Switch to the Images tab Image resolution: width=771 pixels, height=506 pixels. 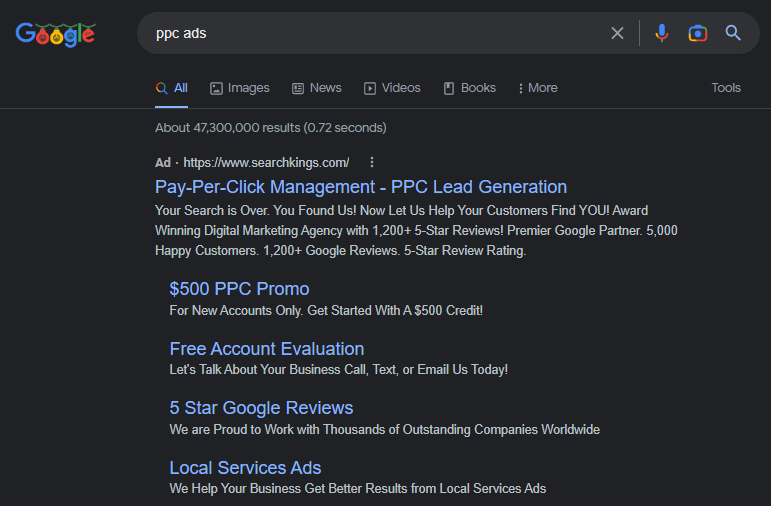coord(240,88)
